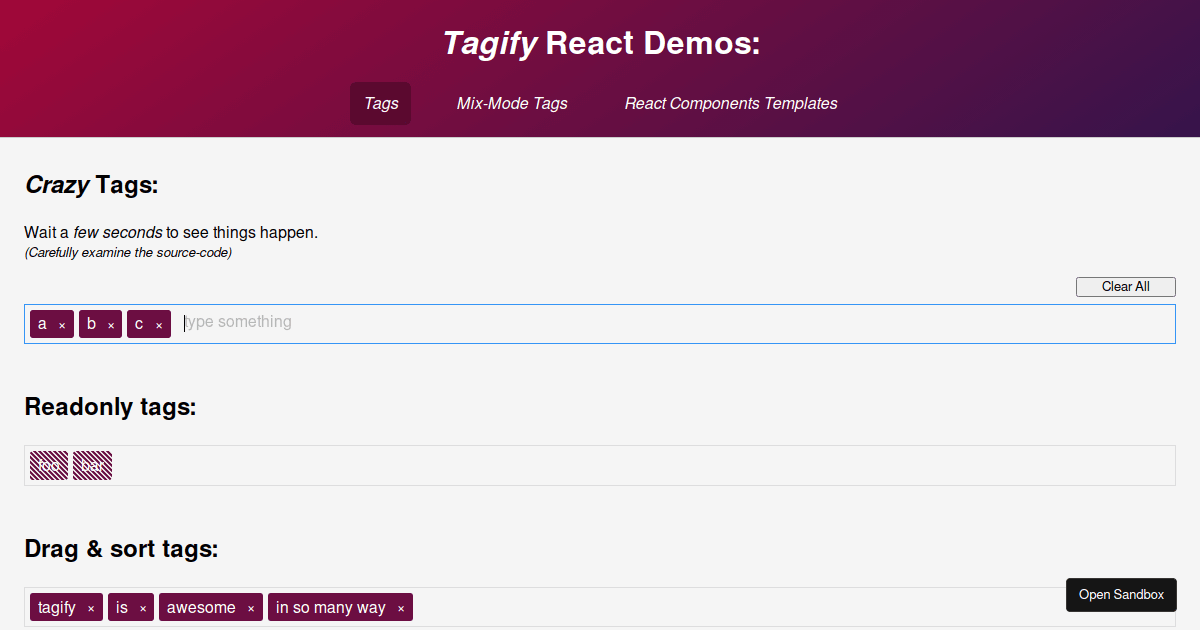Image resolution: width=1200 pixels, height=630 pixels.
Task: Remove tag "in so many way"
Action: coord(399,607)
